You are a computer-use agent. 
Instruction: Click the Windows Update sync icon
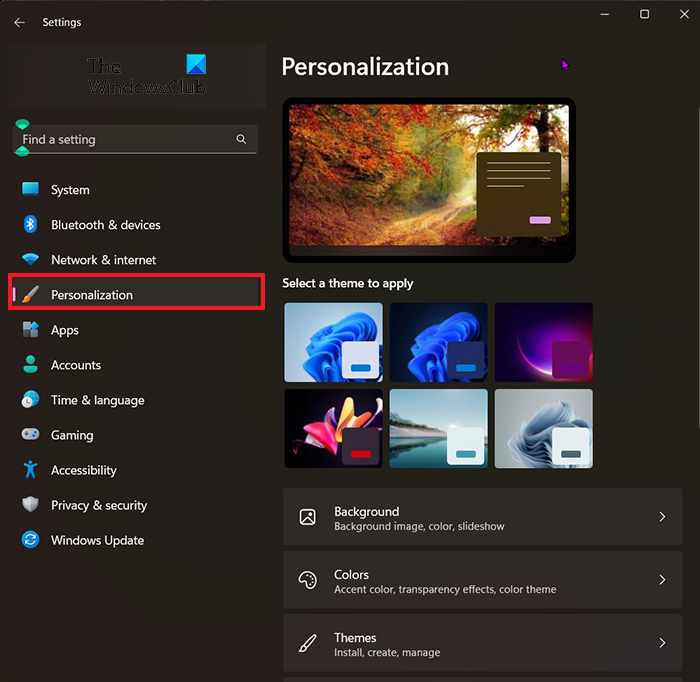[30, 540]
